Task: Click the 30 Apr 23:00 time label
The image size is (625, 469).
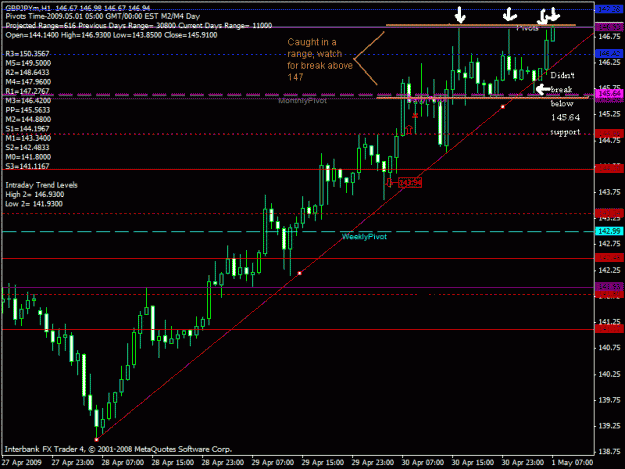Action: point(523,463)
